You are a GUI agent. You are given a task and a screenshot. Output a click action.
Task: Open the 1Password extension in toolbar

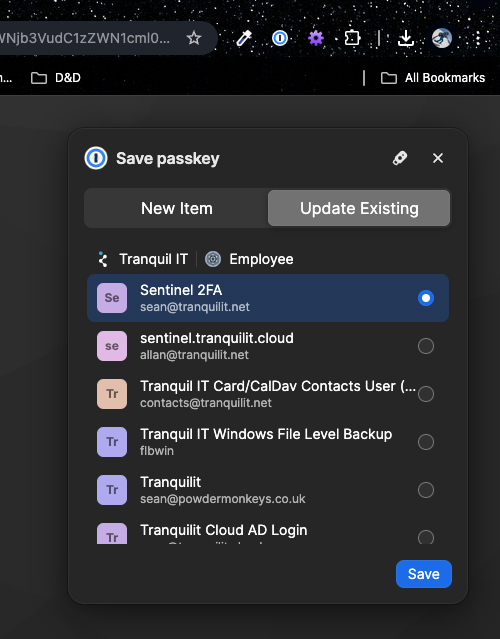[280, 38]
